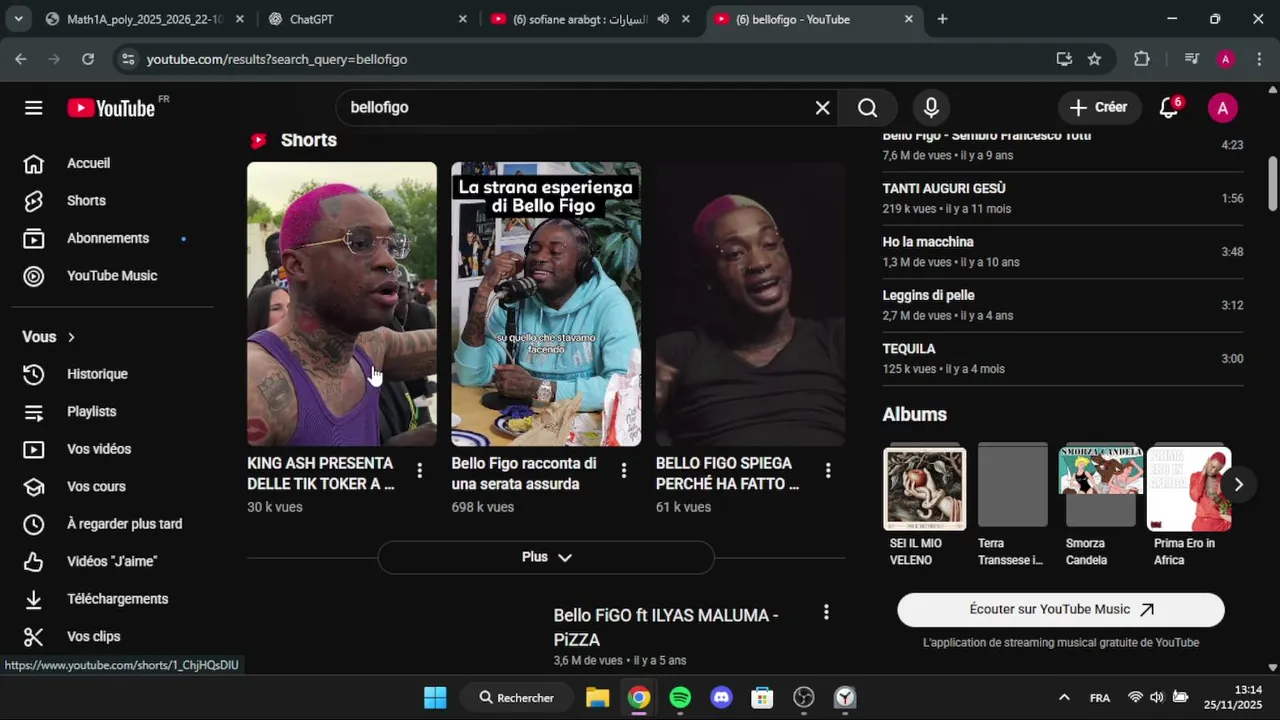Open account avatar menu in YouTube header
This screenshot has height=720, width=1280.
click(x=1222, y=108)
